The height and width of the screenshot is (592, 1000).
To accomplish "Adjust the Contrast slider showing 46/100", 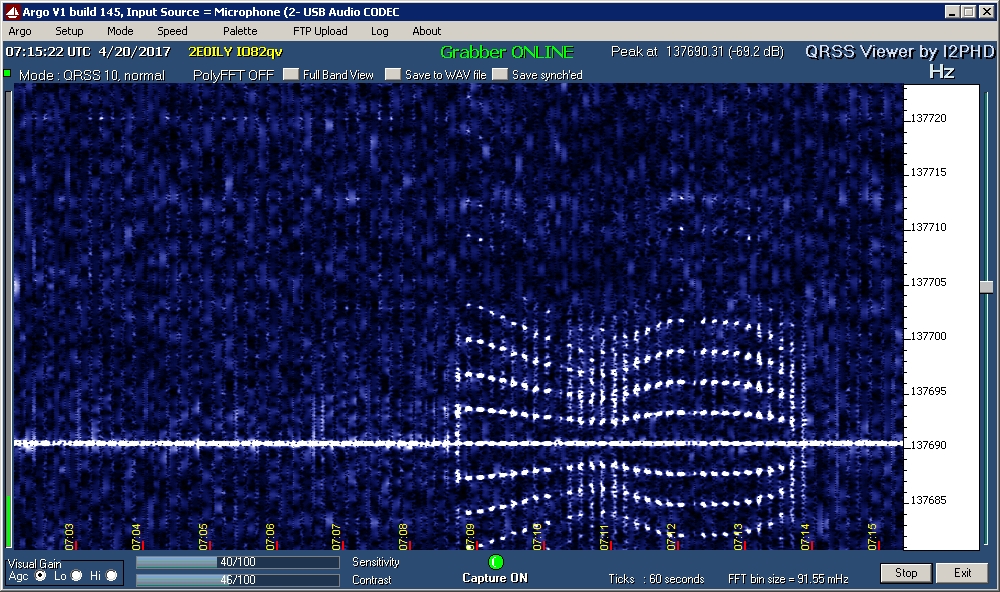I will pos(237,580).
